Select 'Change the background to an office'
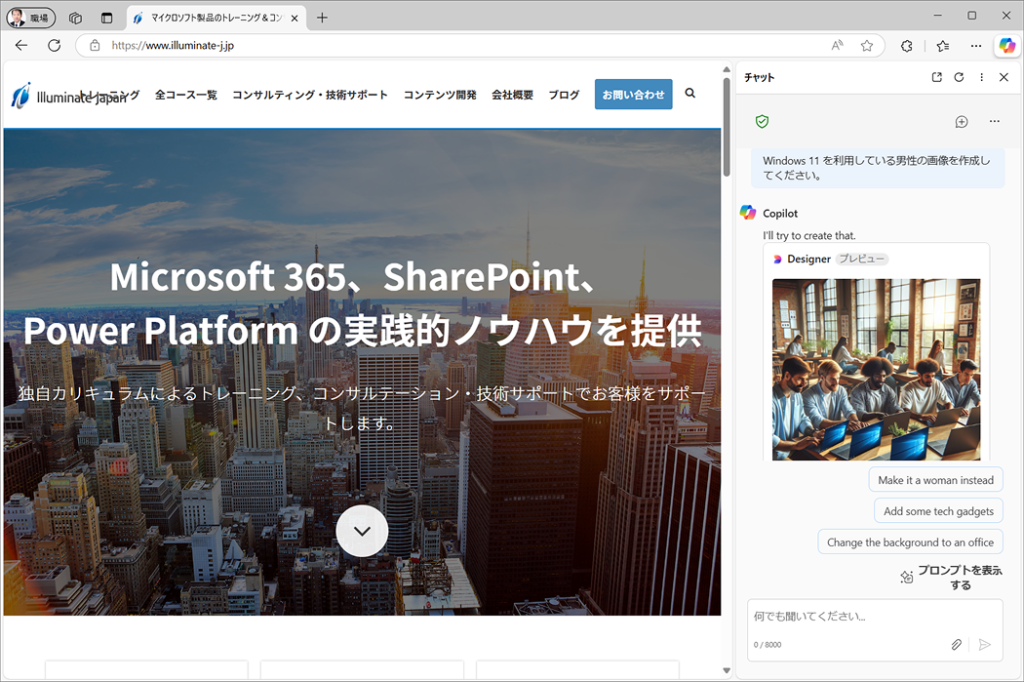This screenshot has width=1024, height=682. (910, 542)
